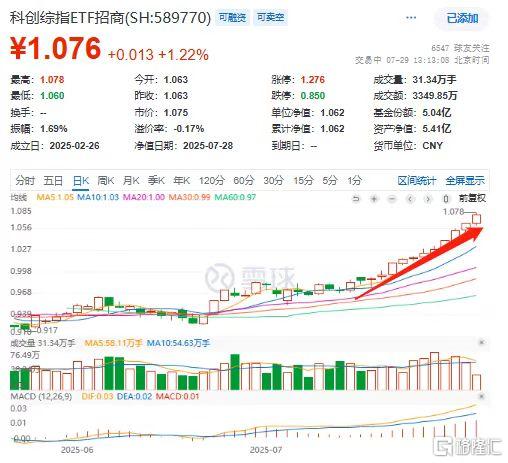
Task: Click the 成立日 value 2025-02-26
Action: click(74, 146)
